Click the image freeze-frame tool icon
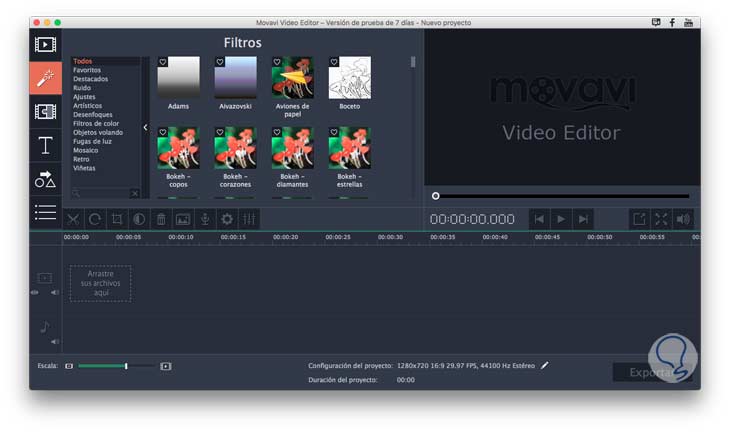730x432 pixels. coord(183,219)
